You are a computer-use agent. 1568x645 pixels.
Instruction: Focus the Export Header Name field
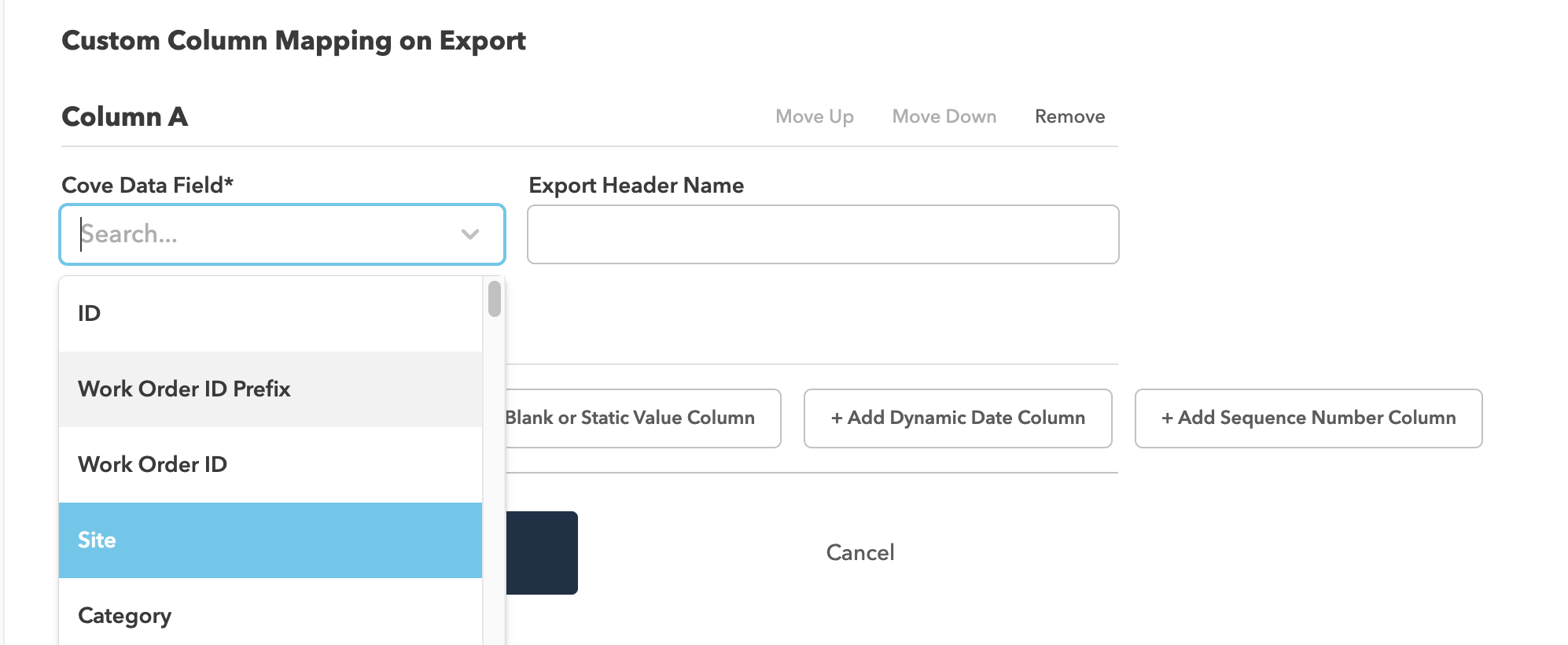[x=823, y=234]
